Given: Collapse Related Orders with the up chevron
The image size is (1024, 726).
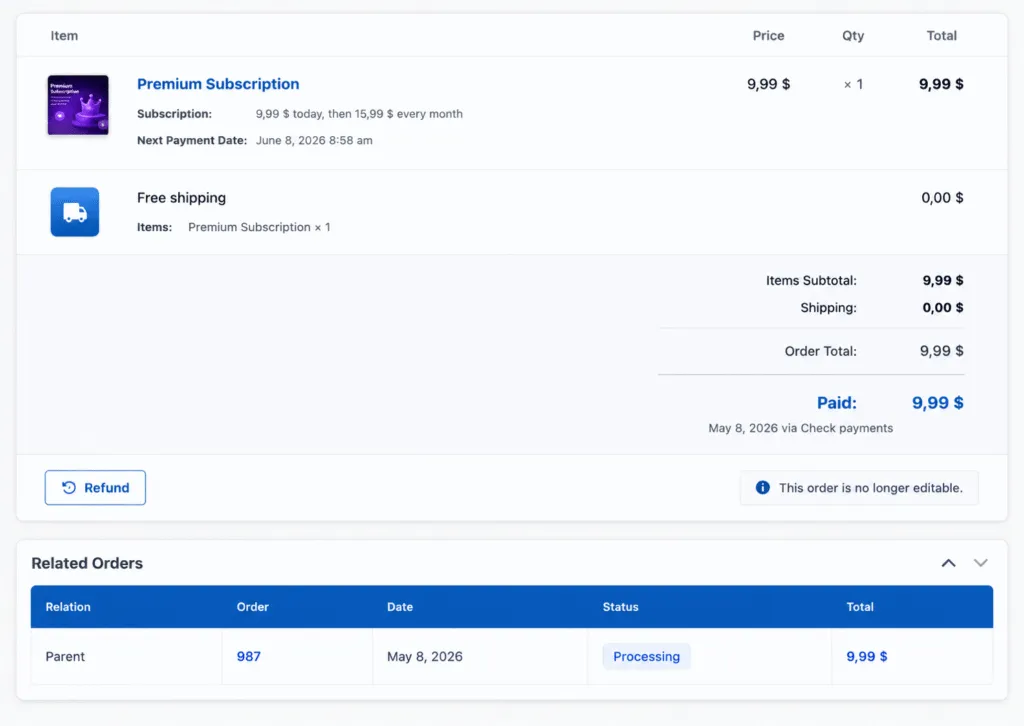Looking at the screenshot, I should pyautogui.click(x=948, y=563).
